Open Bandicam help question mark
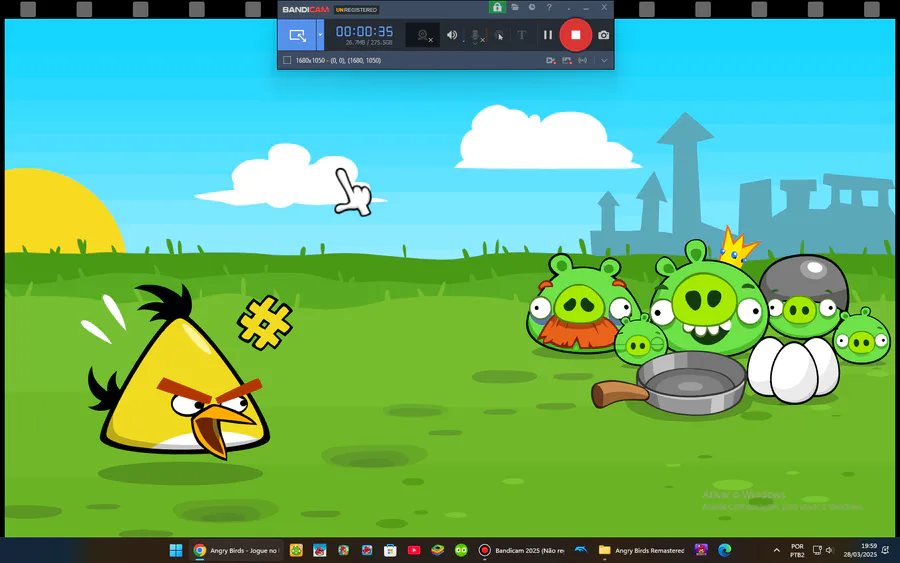900x563 pixels. pyautogui.click(x=549, y=7)
